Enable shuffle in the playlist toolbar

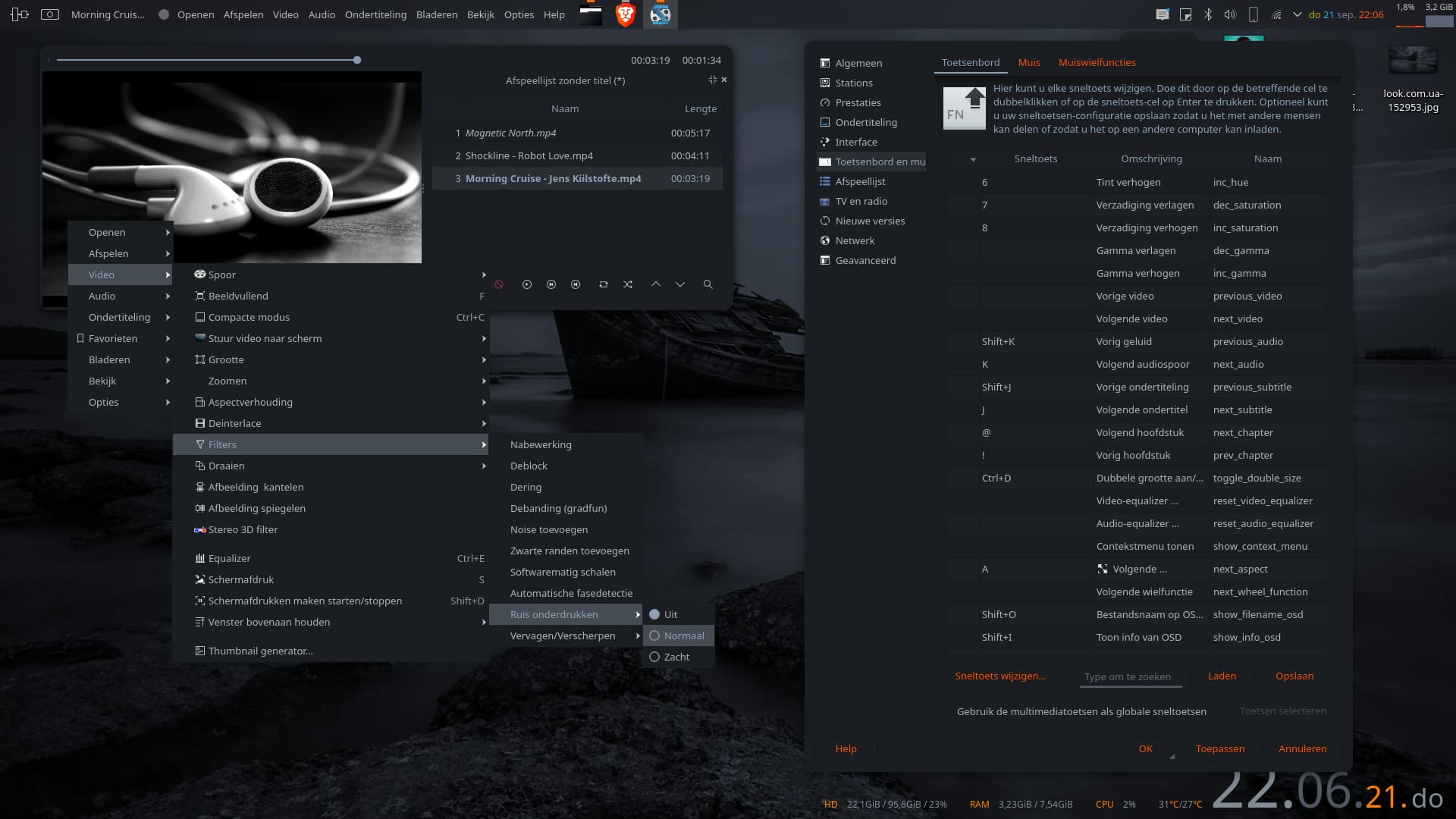coord(628,284)
